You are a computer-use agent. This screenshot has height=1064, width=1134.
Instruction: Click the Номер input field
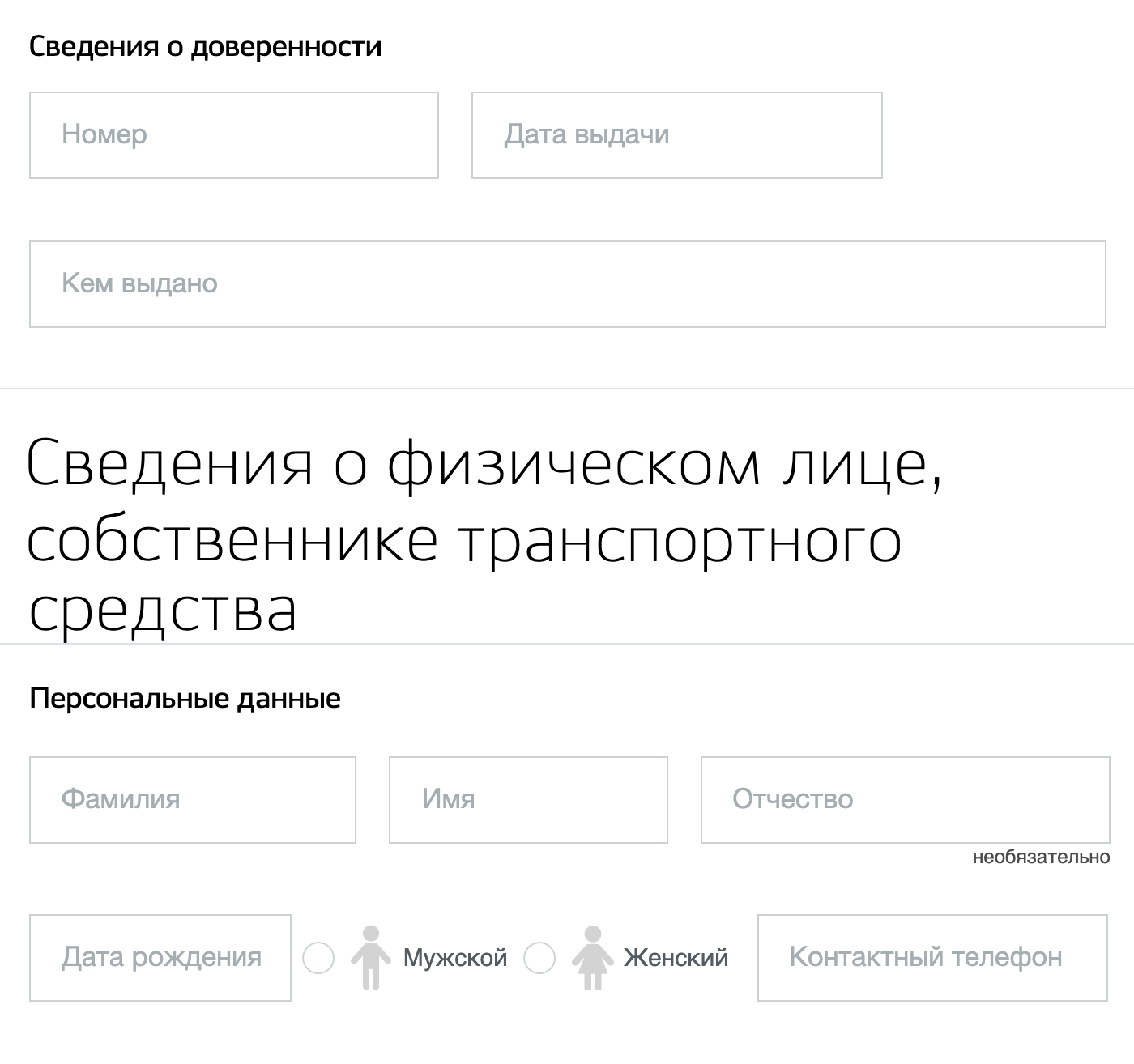pos(232,135)
